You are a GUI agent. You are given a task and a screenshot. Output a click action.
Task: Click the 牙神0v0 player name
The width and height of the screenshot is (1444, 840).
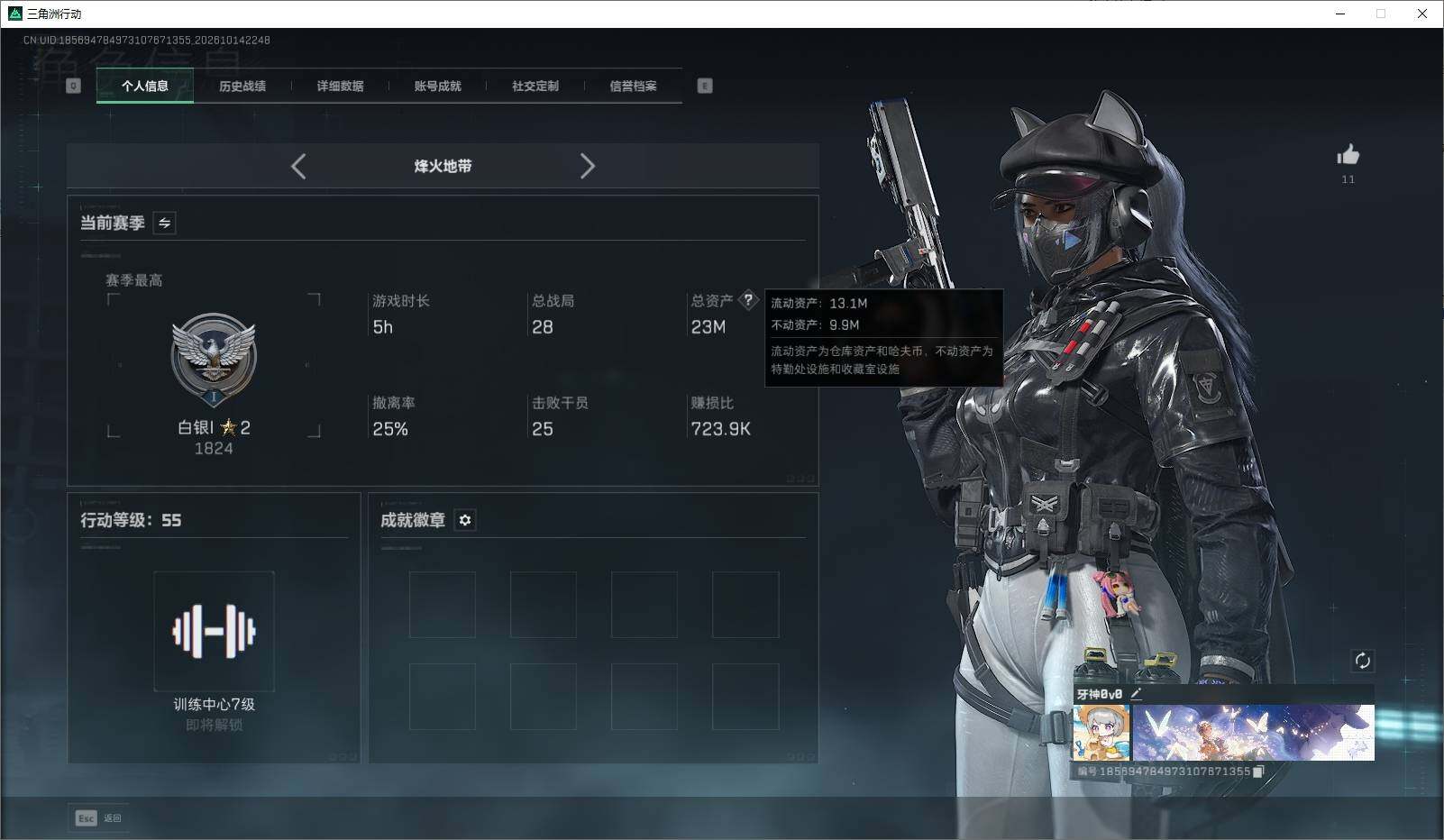click(1100, 694)
